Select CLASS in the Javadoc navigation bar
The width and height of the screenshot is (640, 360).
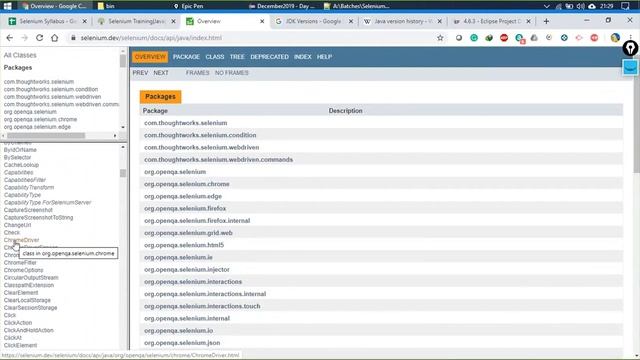tap(215, 57)
